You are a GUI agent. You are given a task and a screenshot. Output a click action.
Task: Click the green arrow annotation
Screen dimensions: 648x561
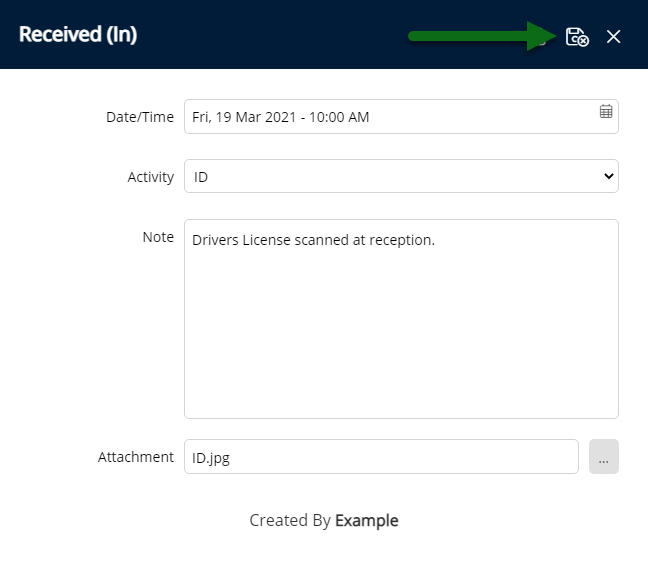pyautogui.click(x=481, y=36)
